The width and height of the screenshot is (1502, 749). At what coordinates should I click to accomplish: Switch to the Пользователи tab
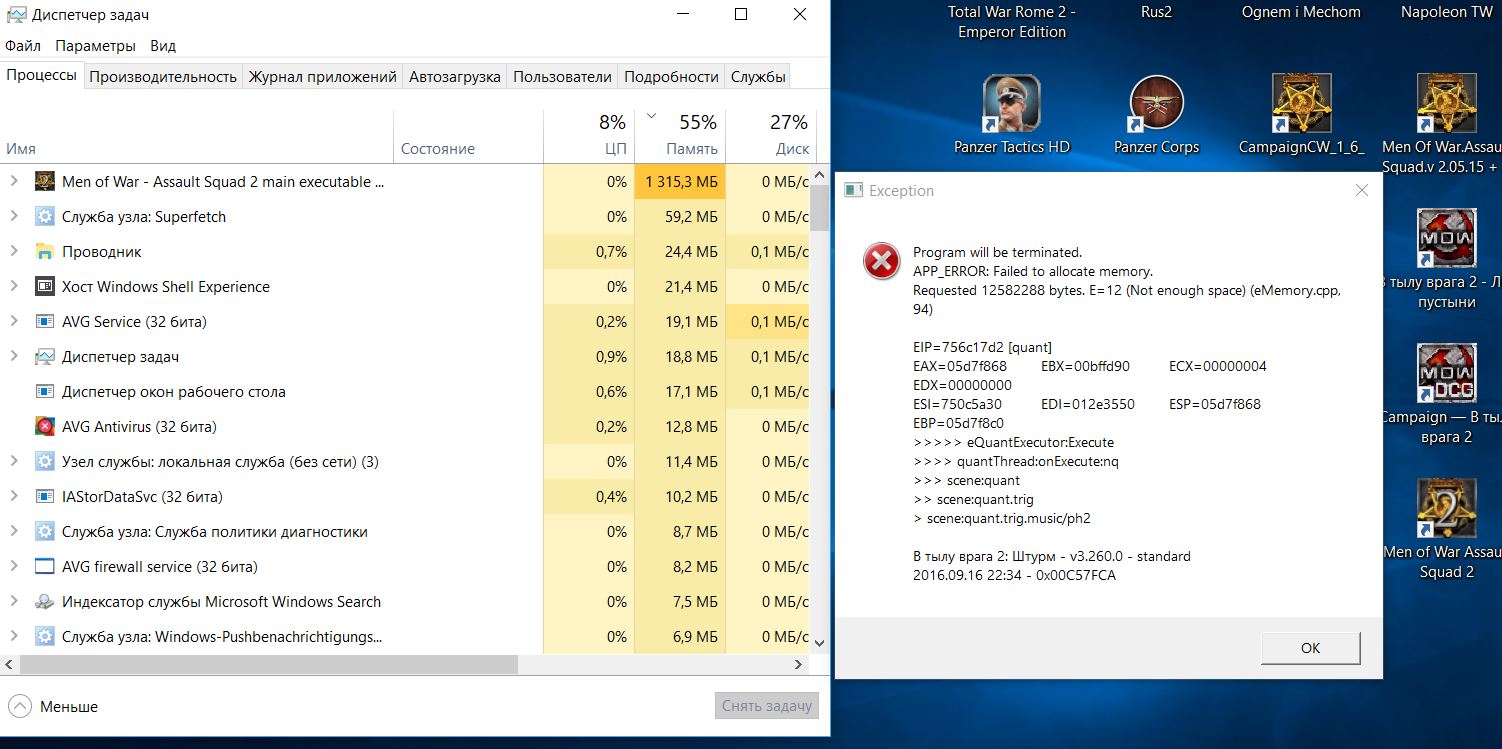(562, 77)
